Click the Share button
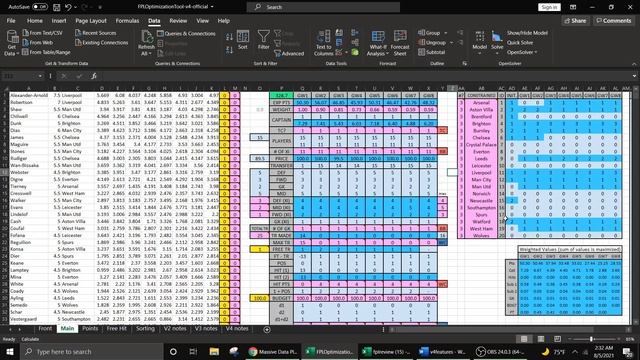This screenshot has width=640, height=360. tap(575, 20)
